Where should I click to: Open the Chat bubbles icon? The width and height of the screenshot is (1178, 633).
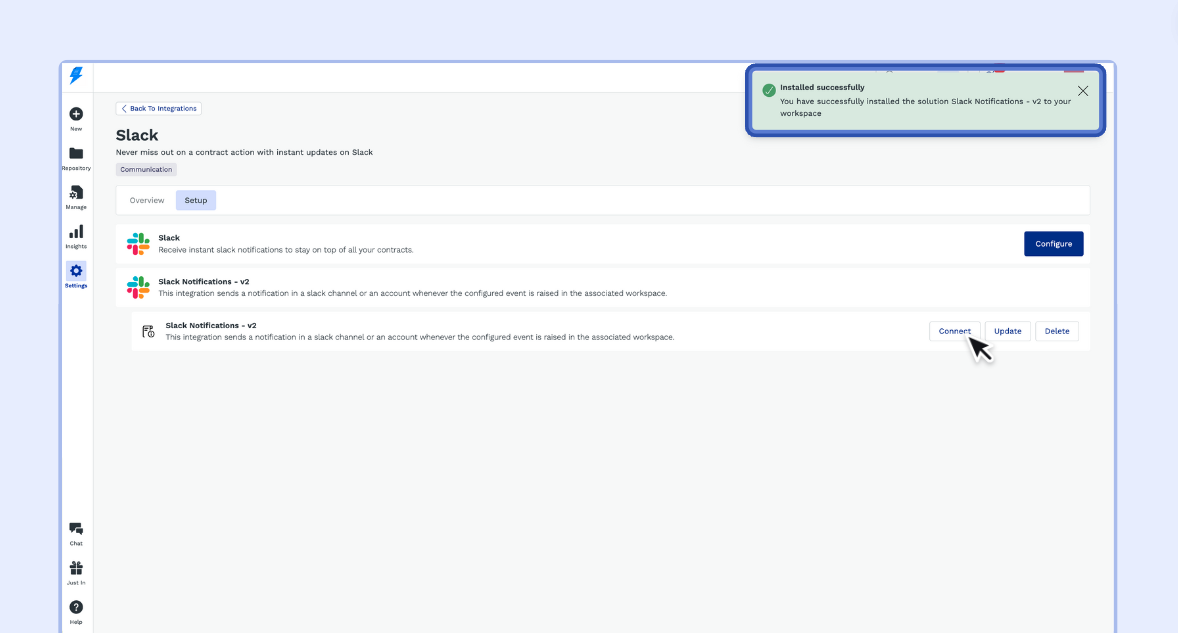[76, 529]
